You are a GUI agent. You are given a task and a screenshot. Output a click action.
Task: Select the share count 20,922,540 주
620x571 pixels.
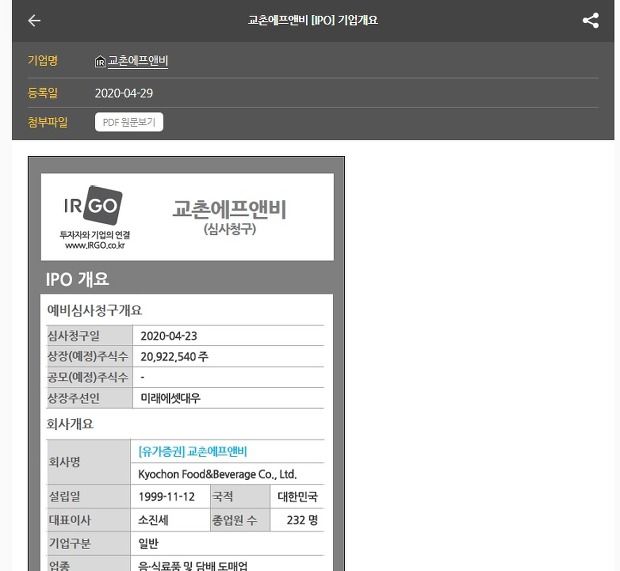174,357
